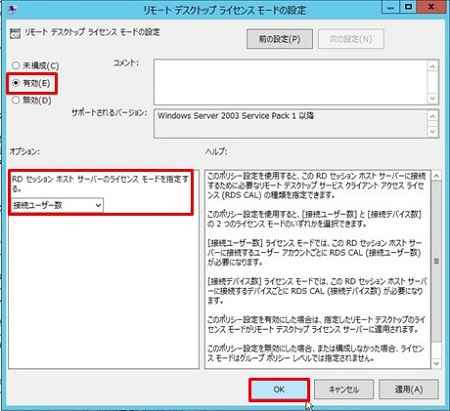
Task: Click the policy setting icon beside heading
Action: coord(15,33)
